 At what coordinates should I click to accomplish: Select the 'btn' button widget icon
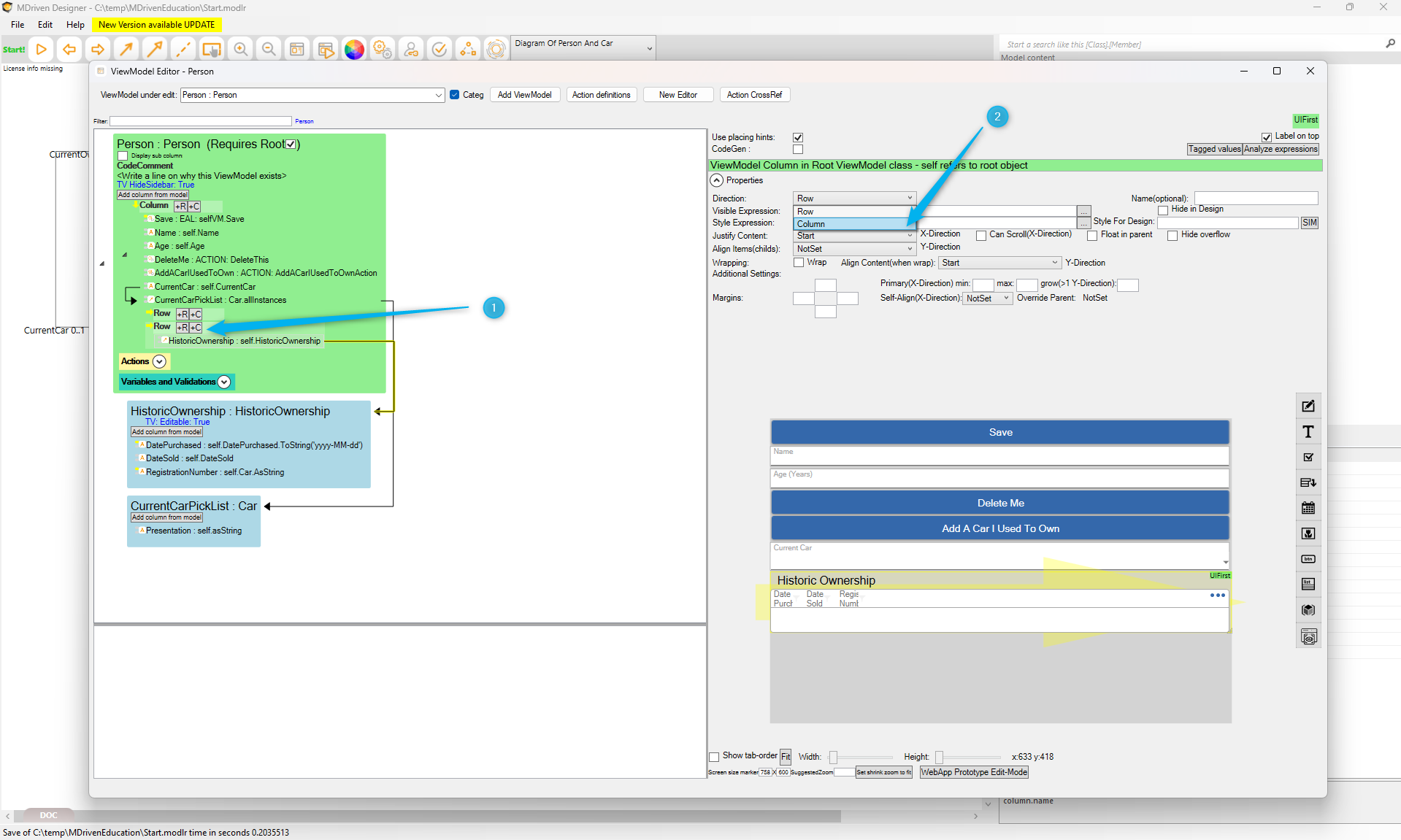tap(1308, 559)
